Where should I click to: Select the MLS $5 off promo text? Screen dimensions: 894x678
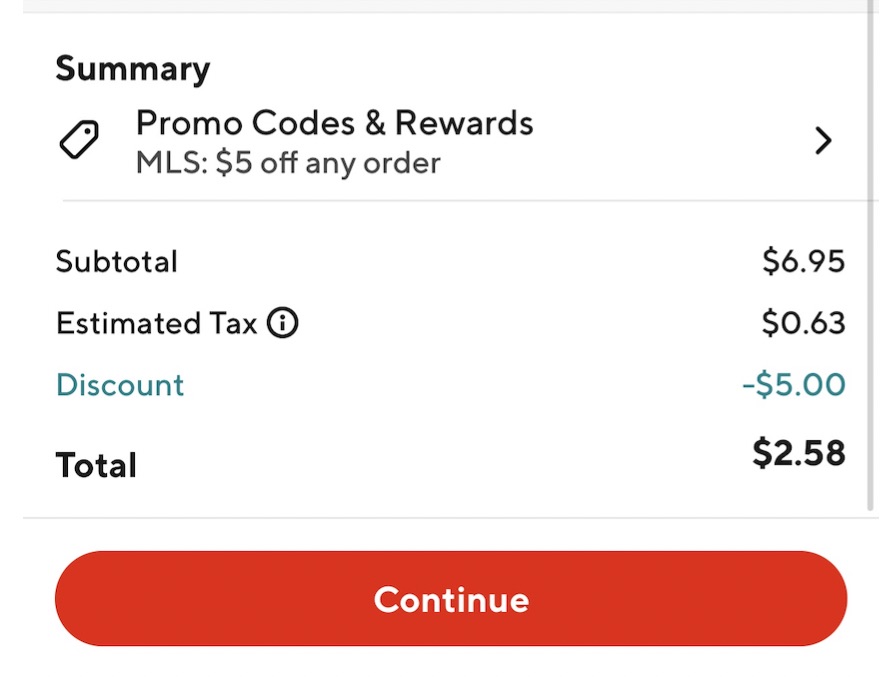[286, 162]
